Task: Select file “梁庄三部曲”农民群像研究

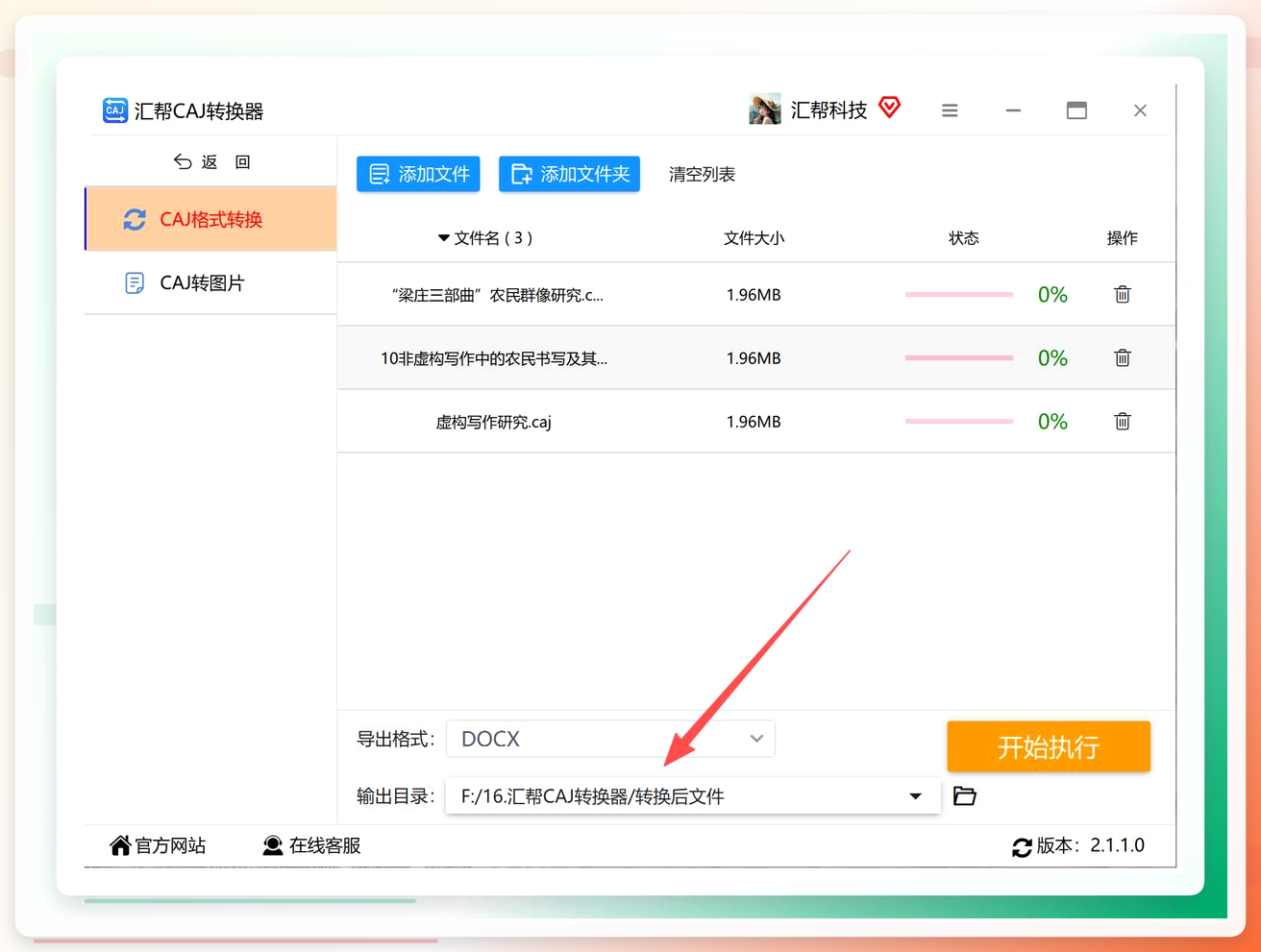Action: pos(498,295)
